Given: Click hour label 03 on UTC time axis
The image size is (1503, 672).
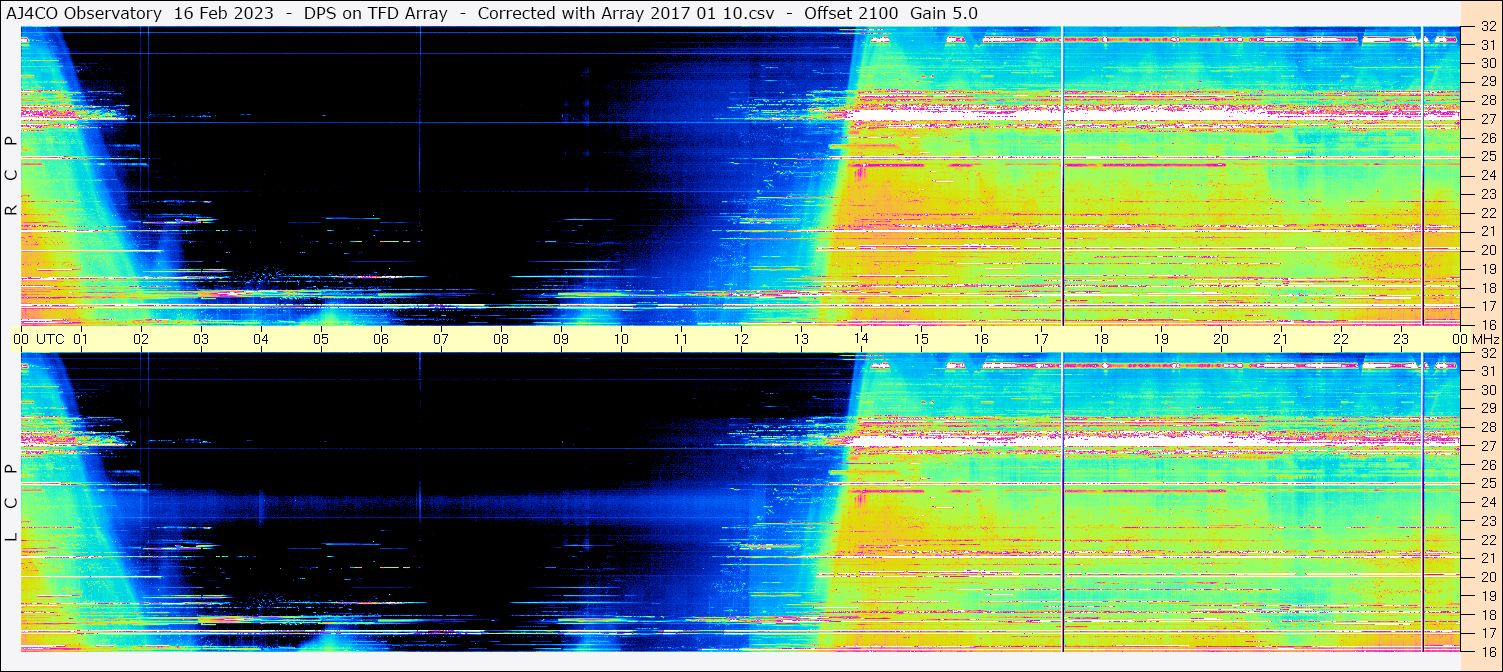Looking at the screenshot, I should point(201,339).
